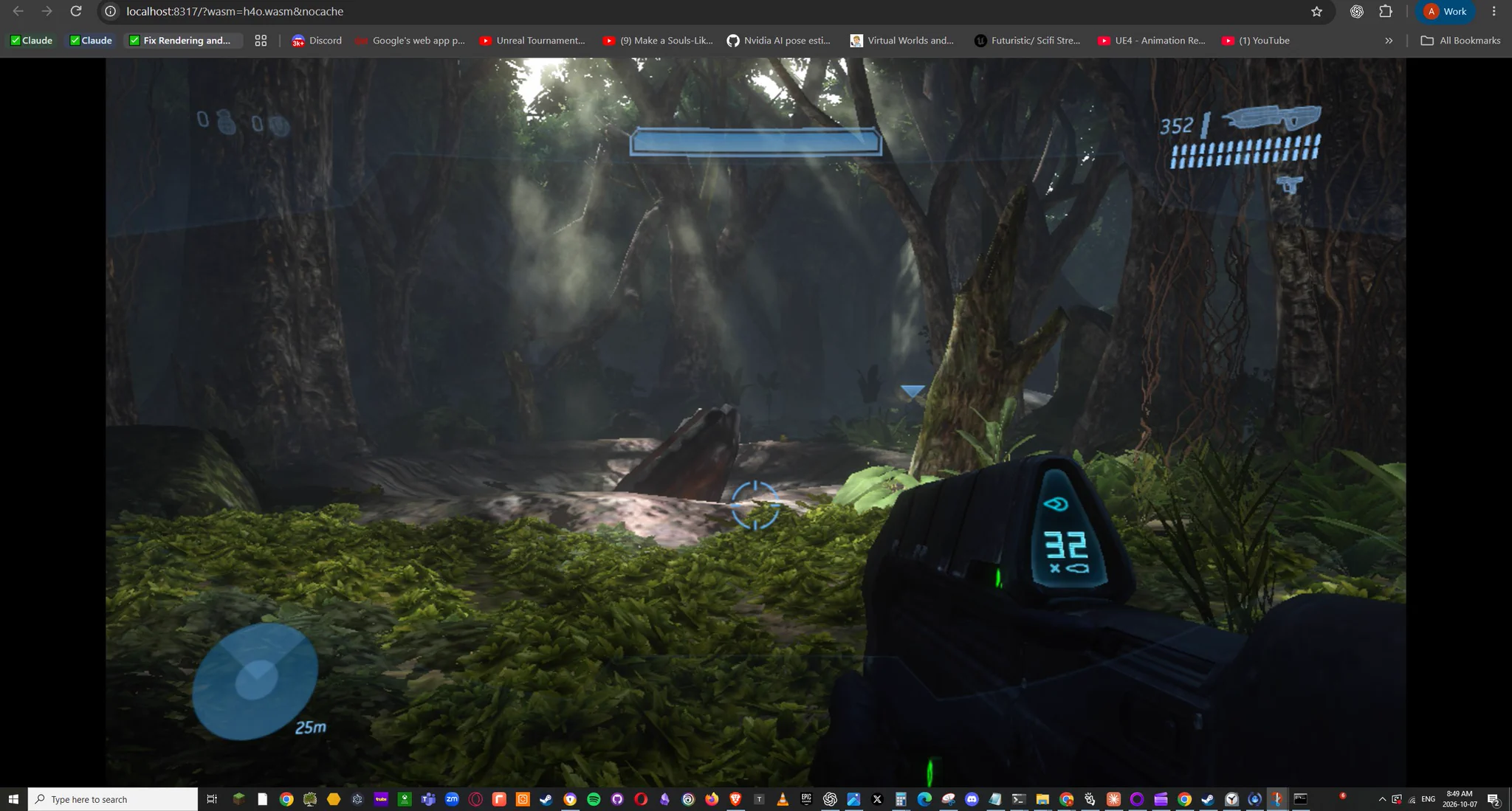Open the (1) YouTube bookmark
Image resolution: width=1512 pixels, height=811 pixels.
tap(1256, 41)
